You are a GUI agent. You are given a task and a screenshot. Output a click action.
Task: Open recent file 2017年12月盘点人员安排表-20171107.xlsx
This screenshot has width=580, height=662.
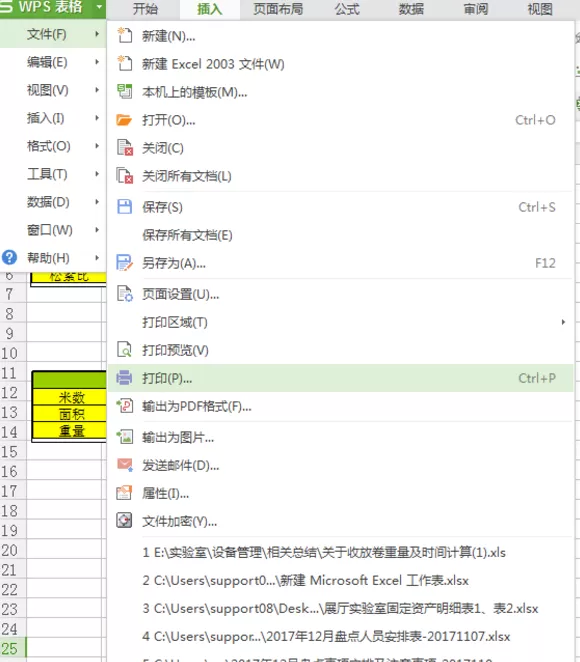click(x=341, y=636)
